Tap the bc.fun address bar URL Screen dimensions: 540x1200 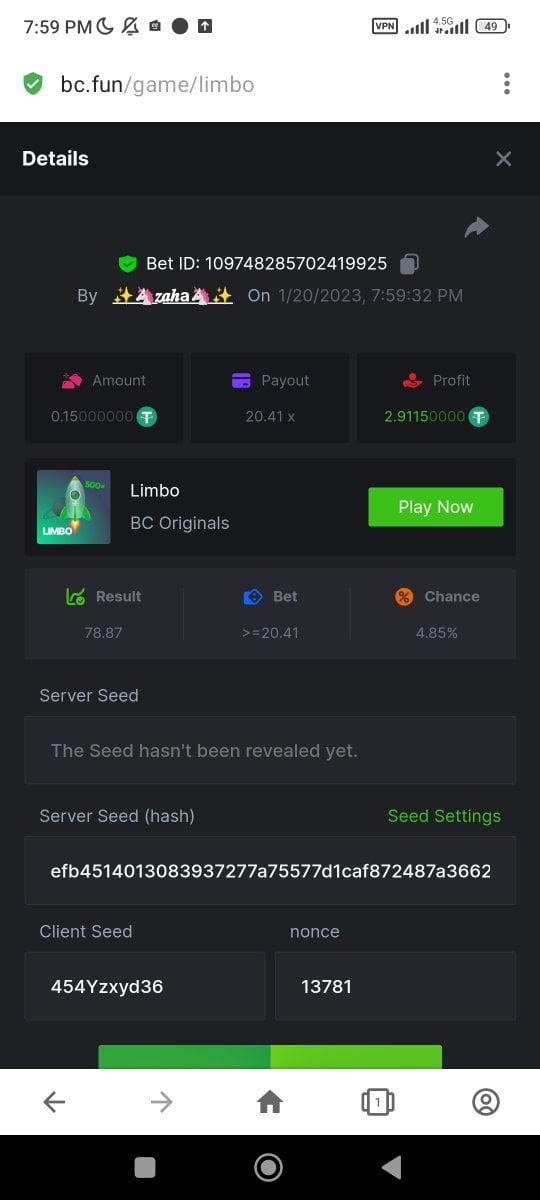point(157,84)
